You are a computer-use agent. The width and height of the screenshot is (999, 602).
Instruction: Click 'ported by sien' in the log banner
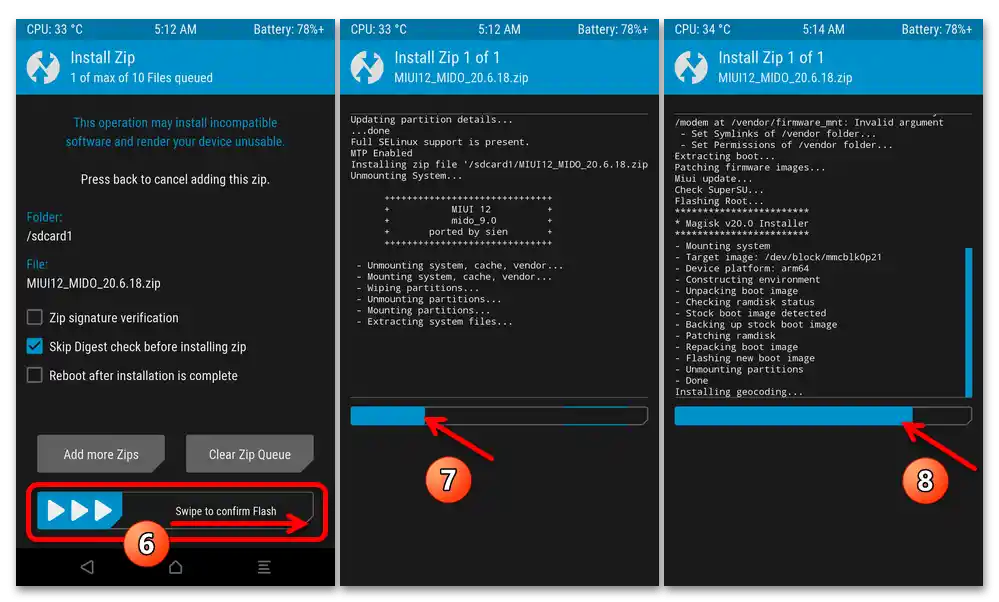468,232
